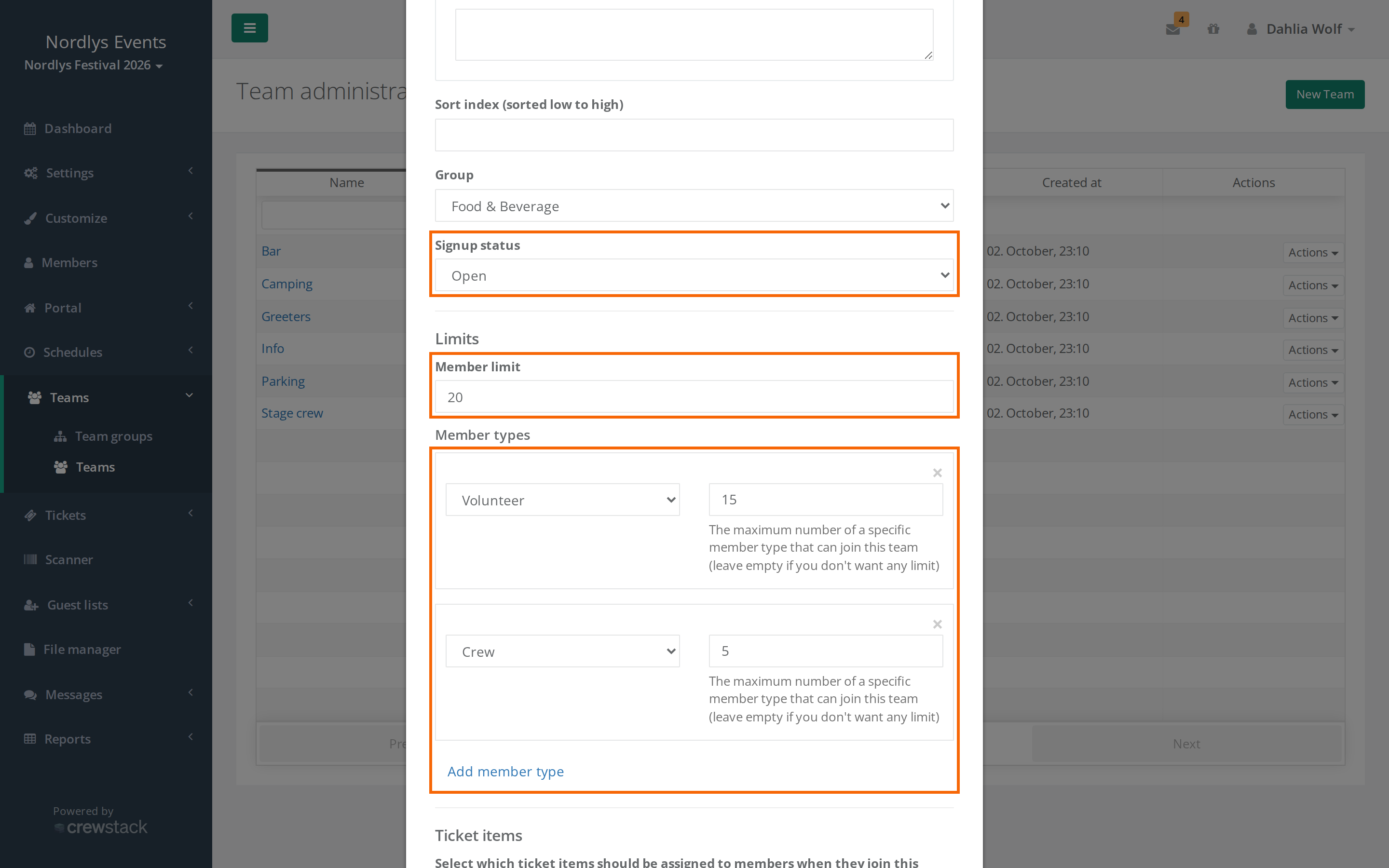Expand the Customize sidebar menu

click(x=106, y=218)
